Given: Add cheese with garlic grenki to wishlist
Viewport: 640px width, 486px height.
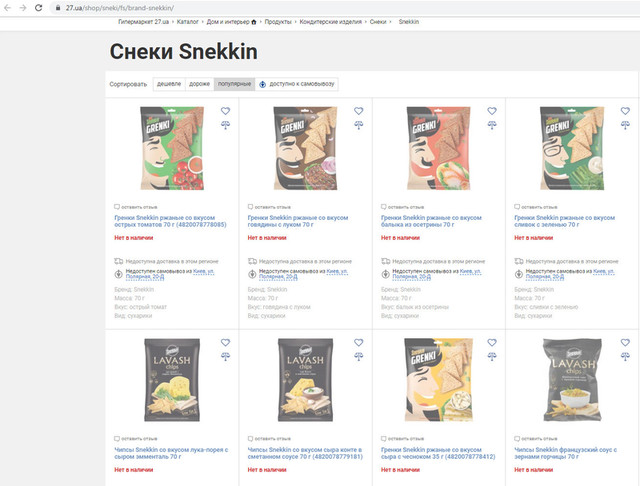Looking at the screenshot, I should 492,343.
